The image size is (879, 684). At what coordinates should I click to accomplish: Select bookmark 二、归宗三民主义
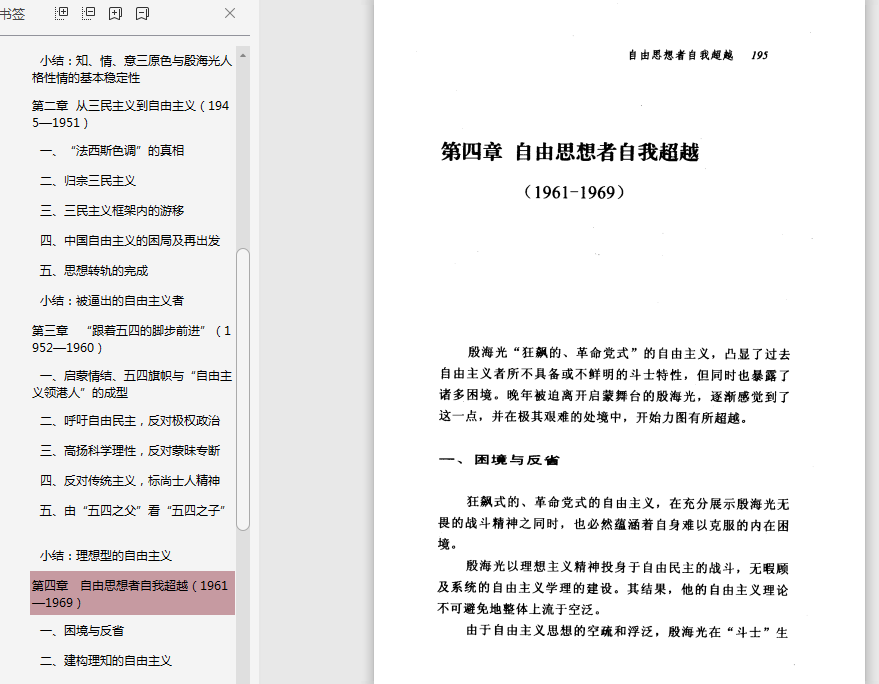(x=87, y=181)
